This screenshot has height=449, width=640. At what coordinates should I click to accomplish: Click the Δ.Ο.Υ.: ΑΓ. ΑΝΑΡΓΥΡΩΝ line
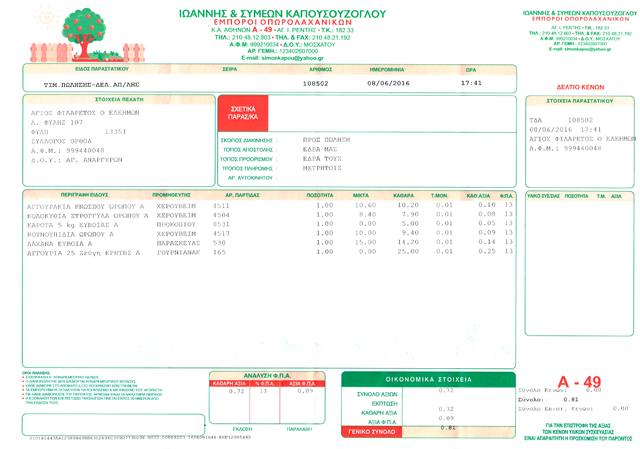77,160
